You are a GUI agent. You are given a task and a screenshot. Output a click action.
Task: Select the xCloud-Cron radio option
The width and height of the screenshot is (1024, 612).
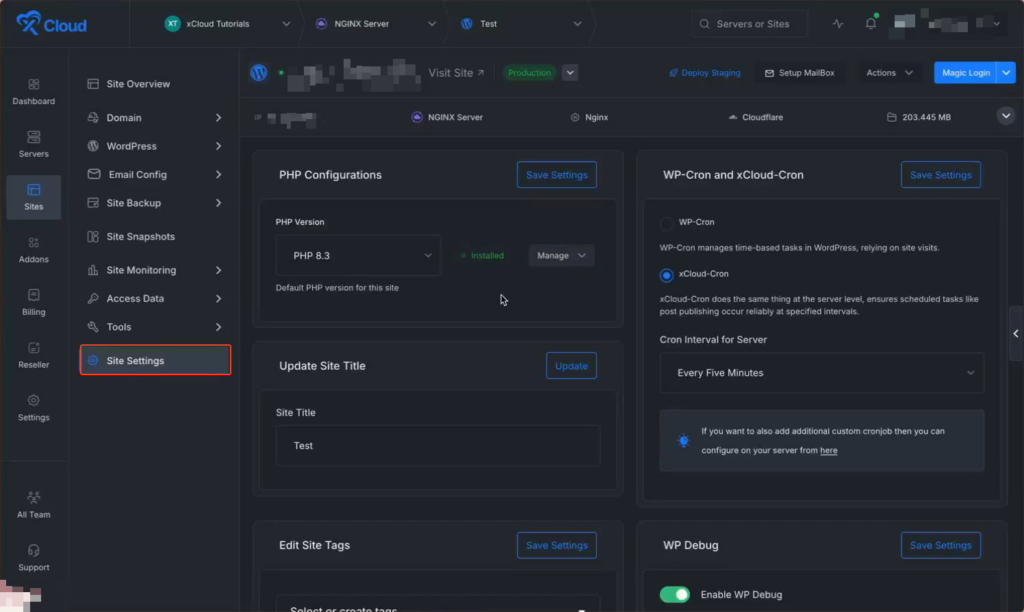pyautogui.click(x=666, y=275)
